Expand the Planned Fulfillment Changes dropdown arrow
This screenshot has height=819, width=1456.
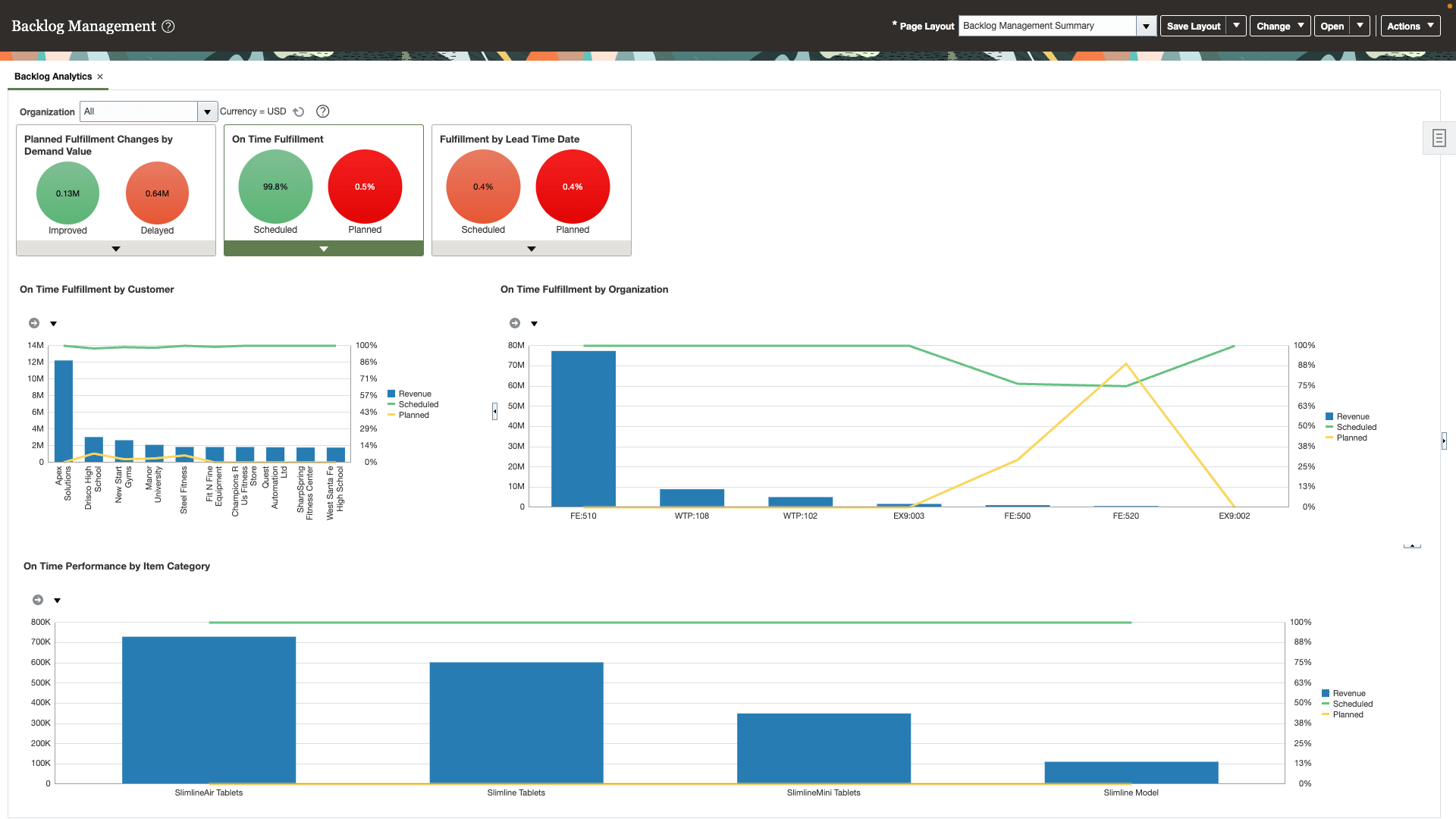(115, 248)
